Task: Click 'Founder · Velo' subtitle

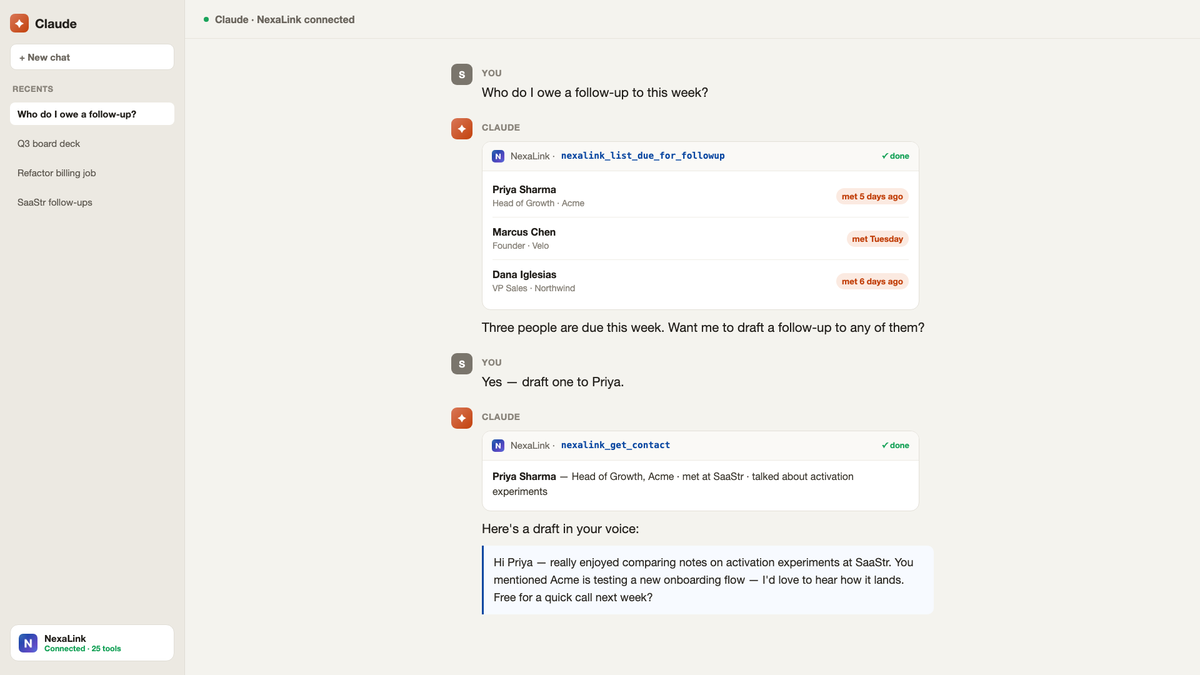Action: click(x=520, y=246)
